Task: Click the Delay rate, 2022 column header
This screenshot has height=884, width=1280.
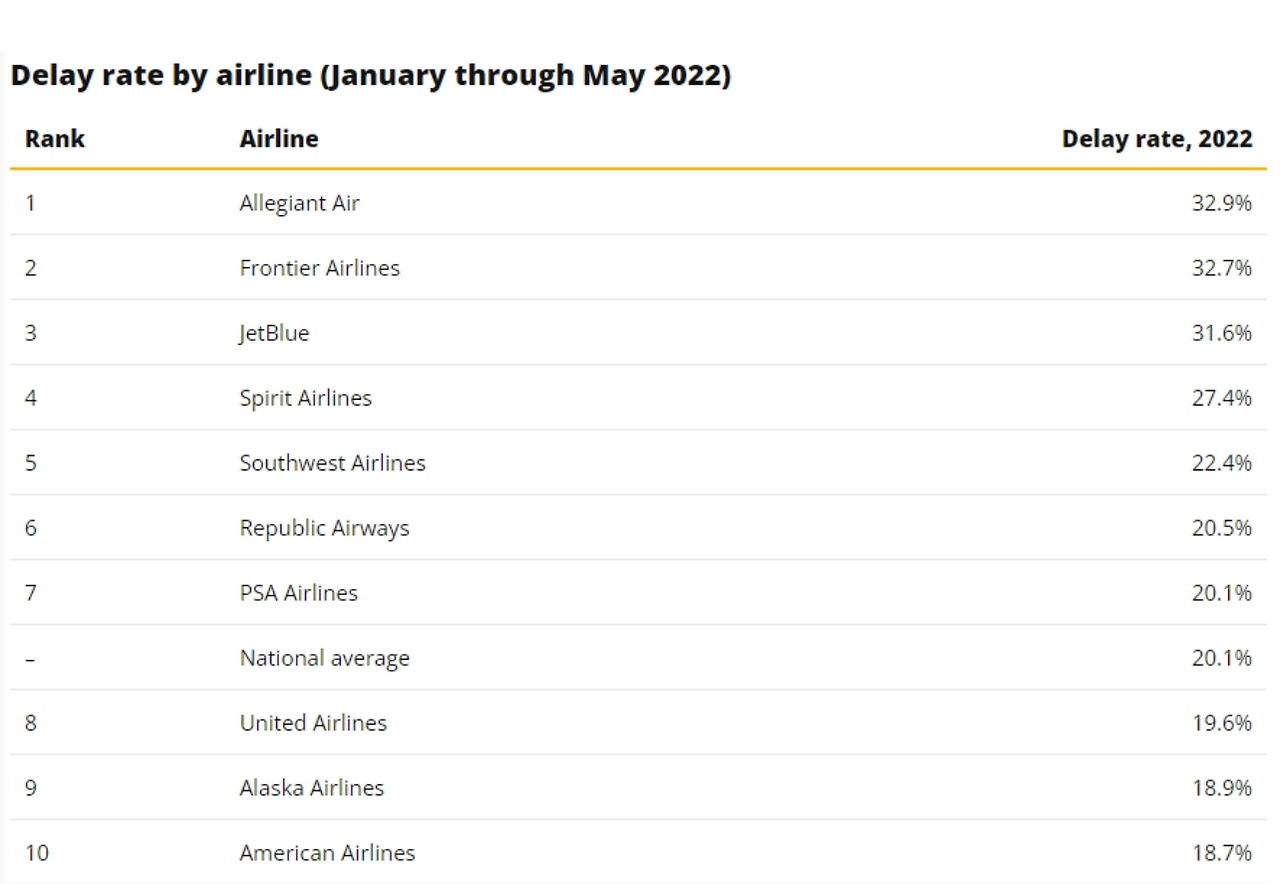Action: (x=1156, y=139)
